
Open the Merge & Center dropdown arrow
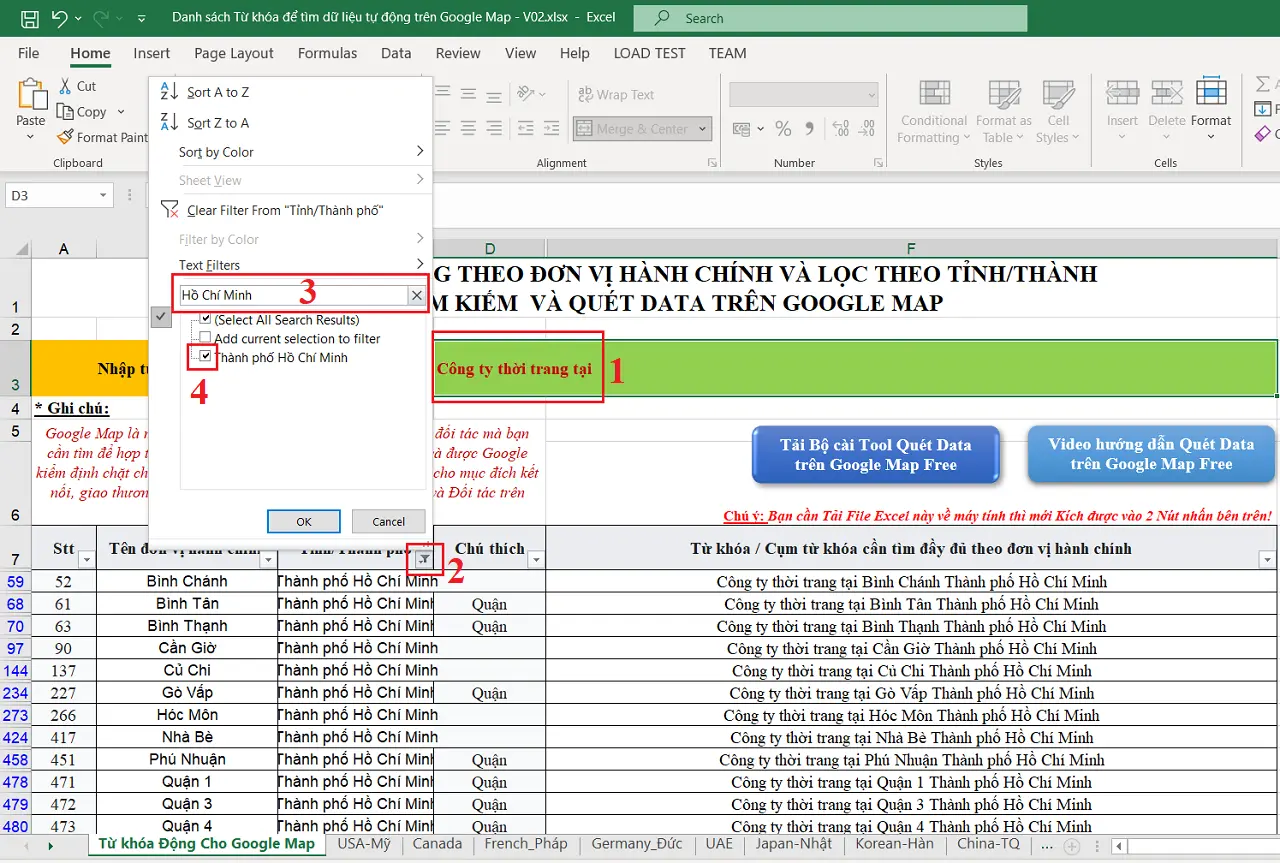pyautogui.click(x=703, y=128)
